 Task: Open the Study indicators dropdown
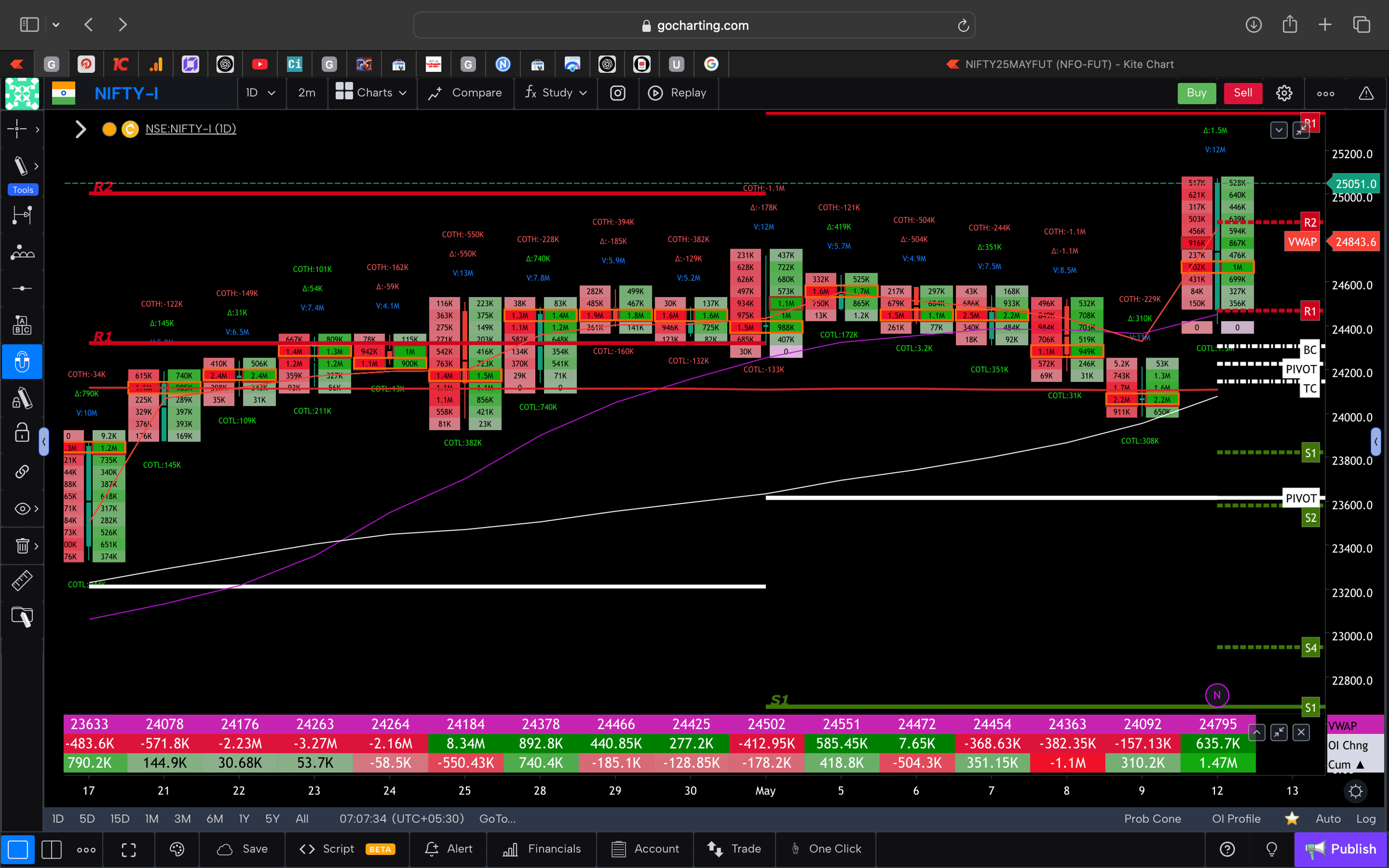click(556, 93)
